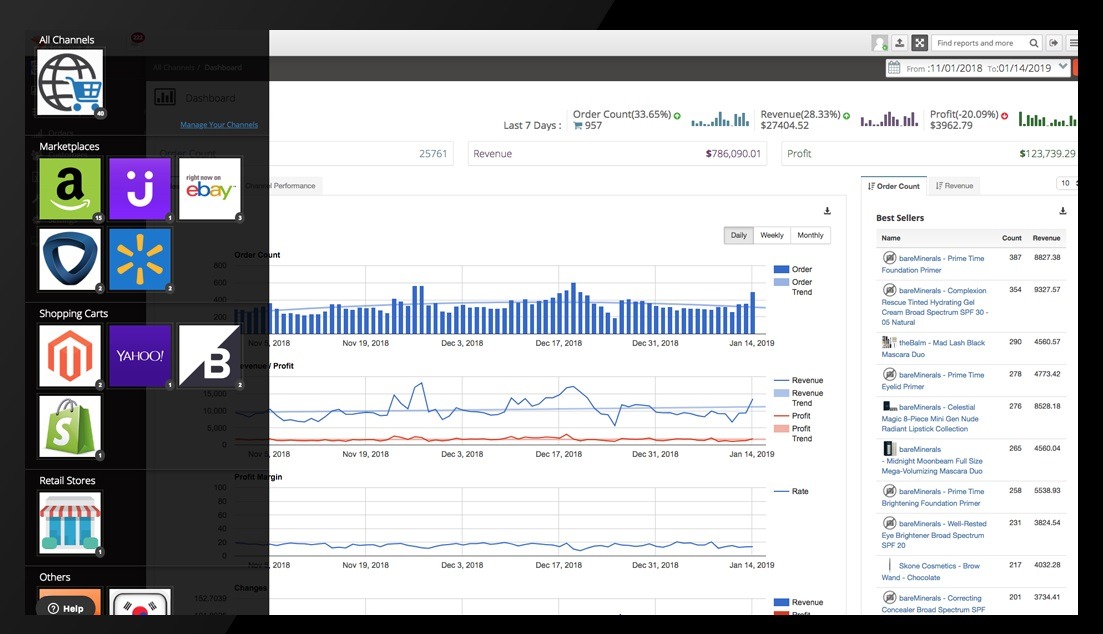
Task: Click the Order Count(33.65%) weekly stat
Action: [626, 120]
